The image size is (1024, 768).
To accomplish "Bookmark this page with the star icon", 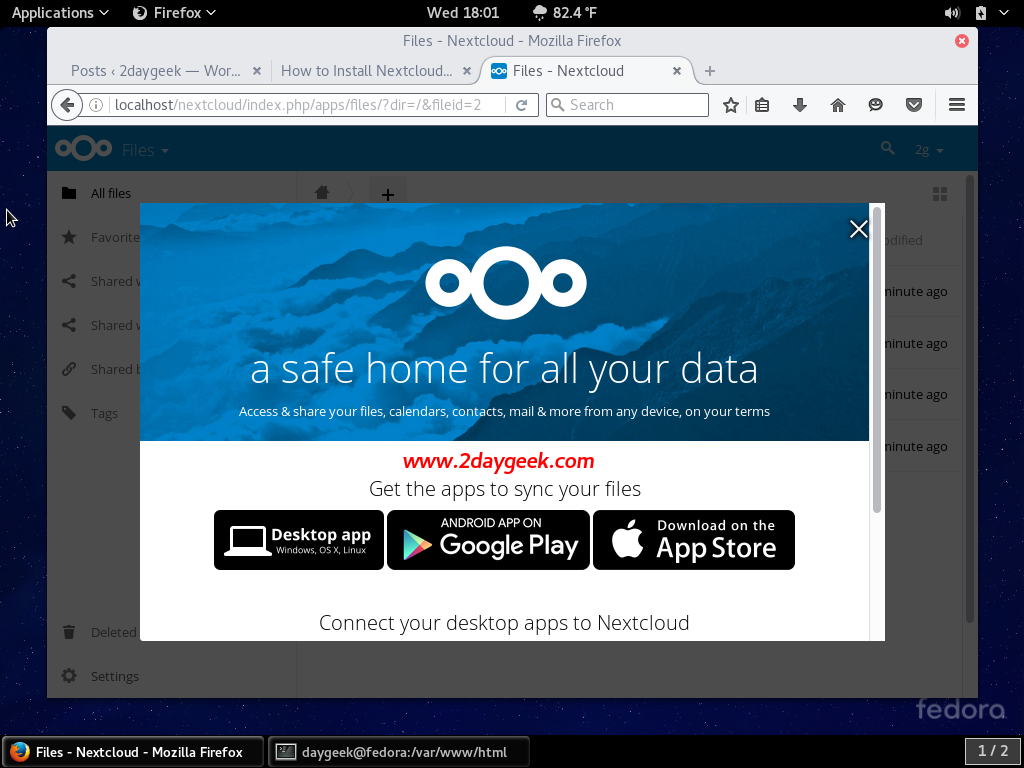I will point(731,105).
